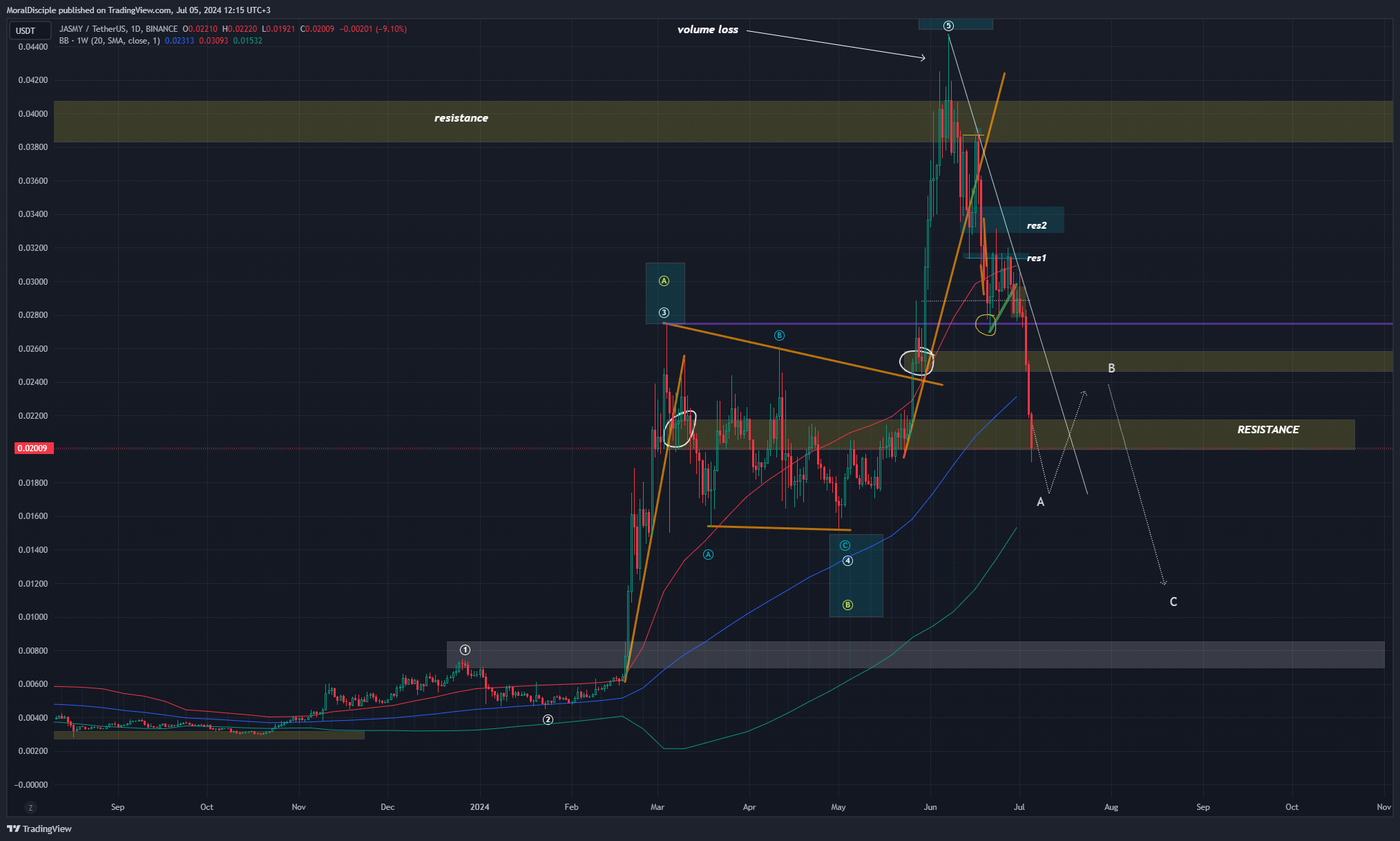The width and height of the screenshot is (1400, 841).
Task: Select the circled wave 4 marker
Action: tap(847, 560)
